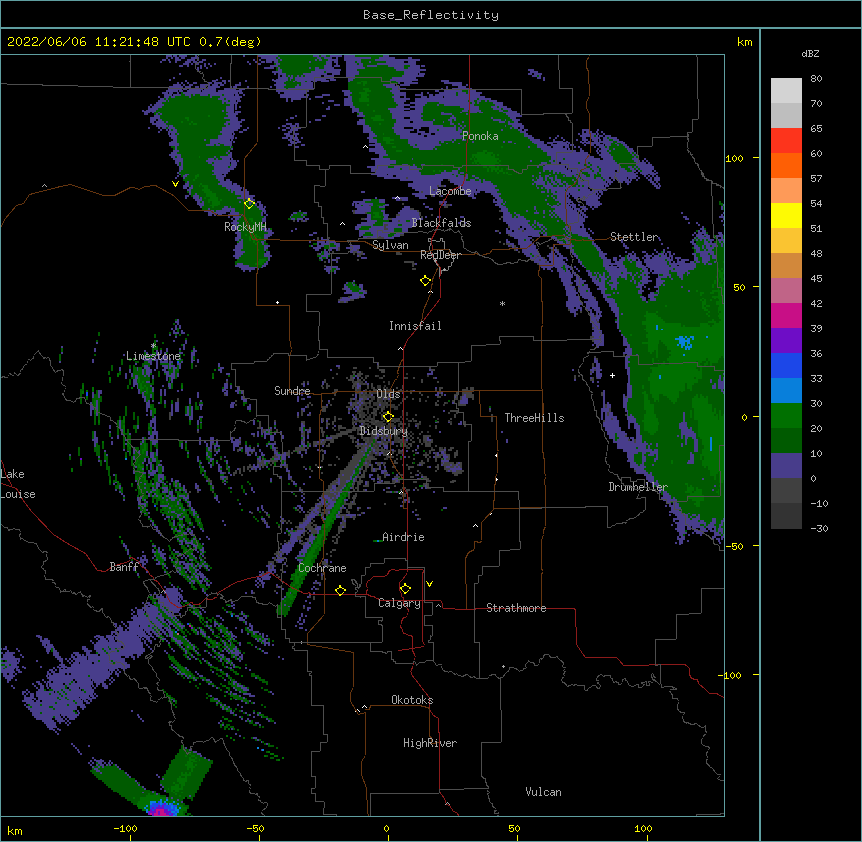Select the Lake Louise label
862x842 pixels.
(16, 484)
